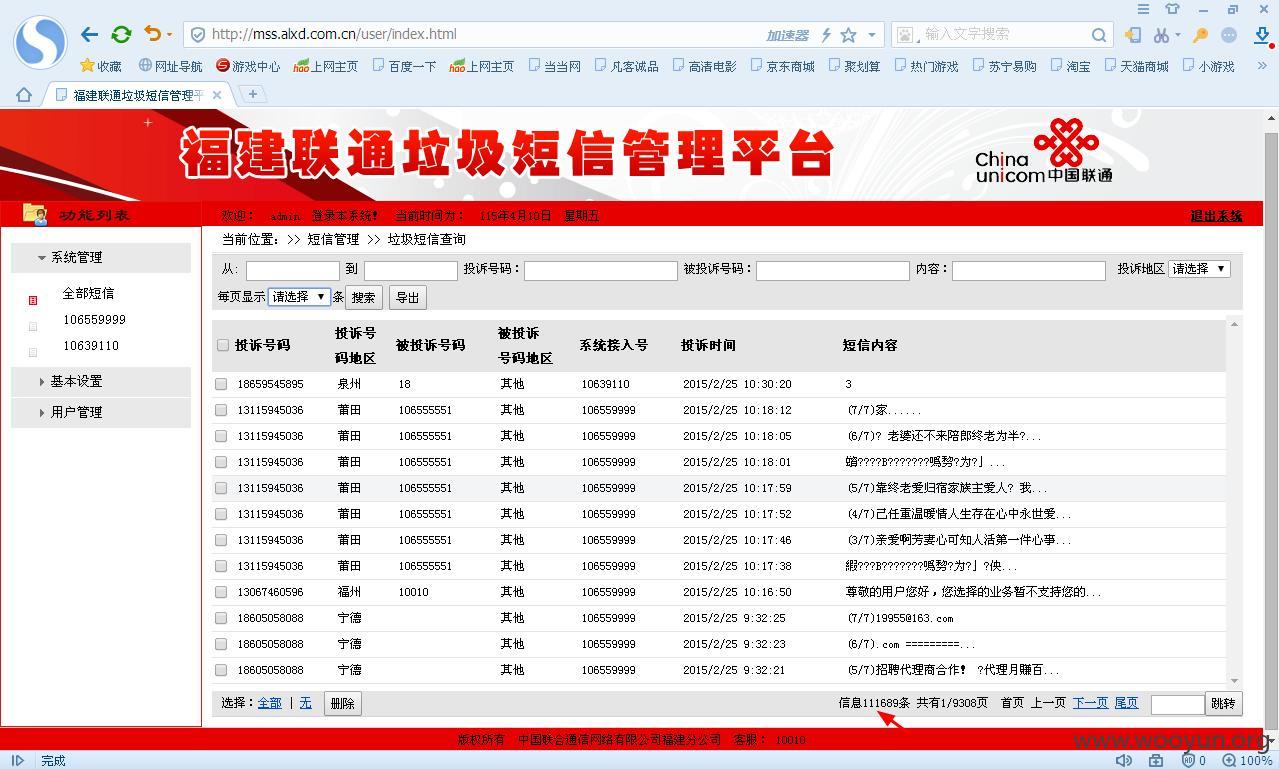
Task: Open the 天猫商城 bookmark
Action: [x=1136, y=66]
